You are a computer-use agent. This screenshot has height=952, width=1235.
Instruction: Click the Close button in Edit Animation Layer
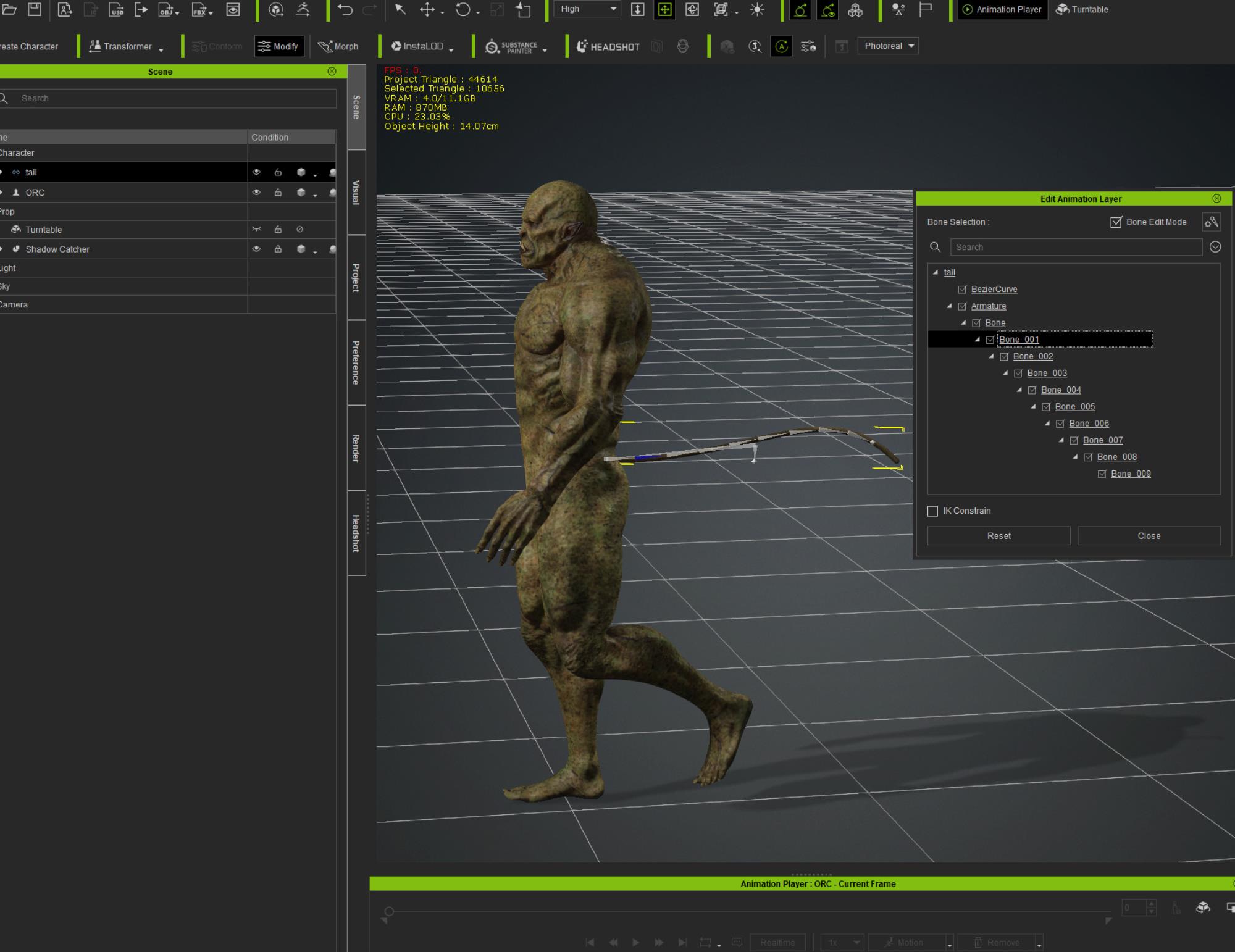coord(1149,536)
